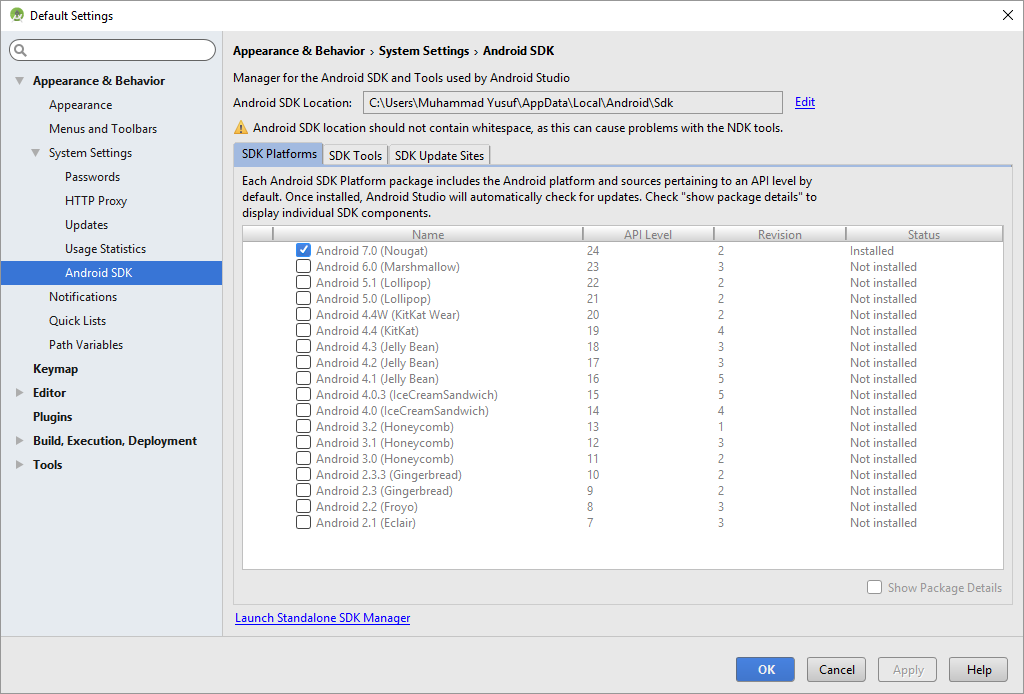Sort by Revision column header
This screenshot has width=1024, height=694.
(780, 234)
